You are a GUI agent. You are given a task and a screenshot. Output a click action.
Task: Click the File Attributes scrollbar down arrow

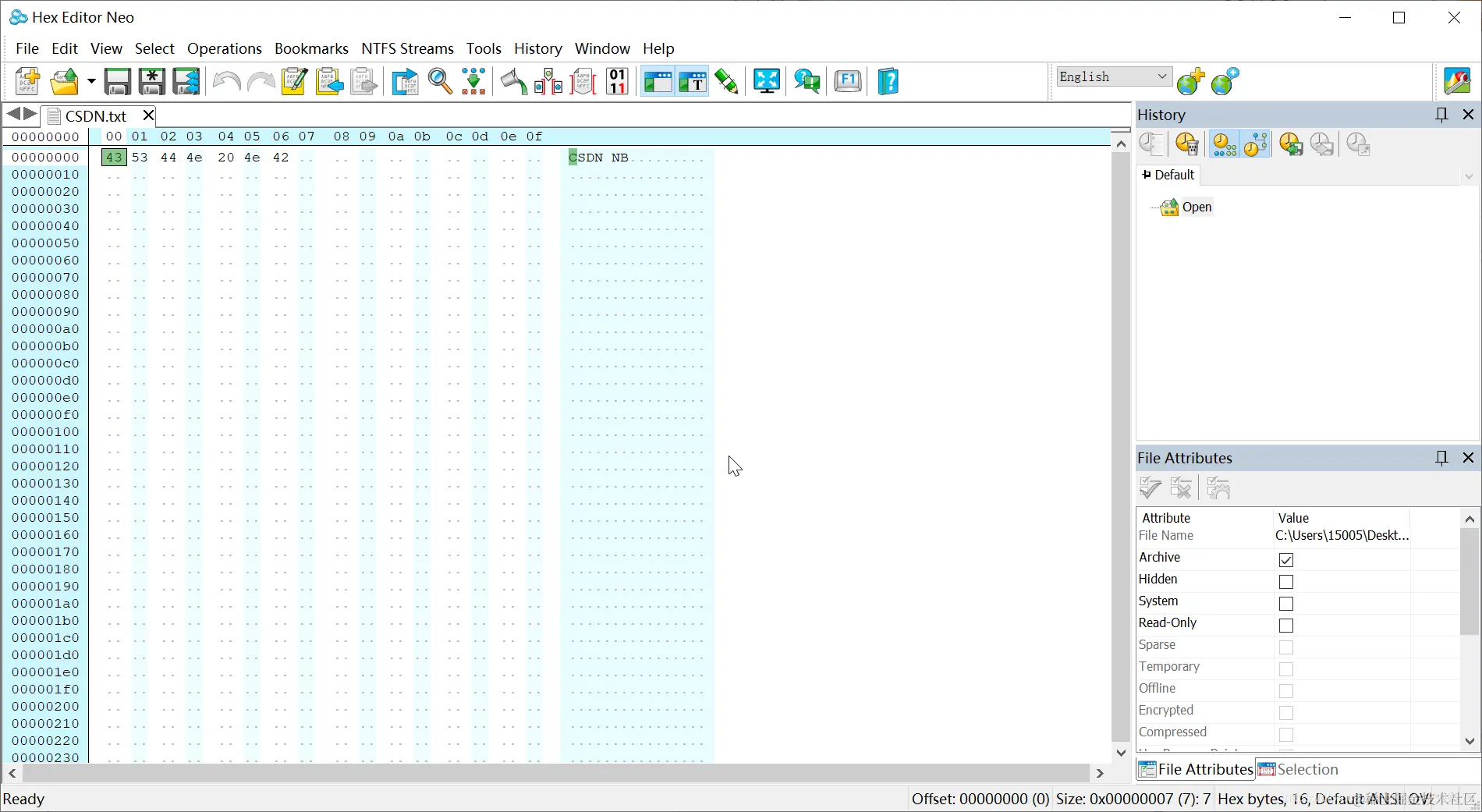click(x=1470, y=742)
